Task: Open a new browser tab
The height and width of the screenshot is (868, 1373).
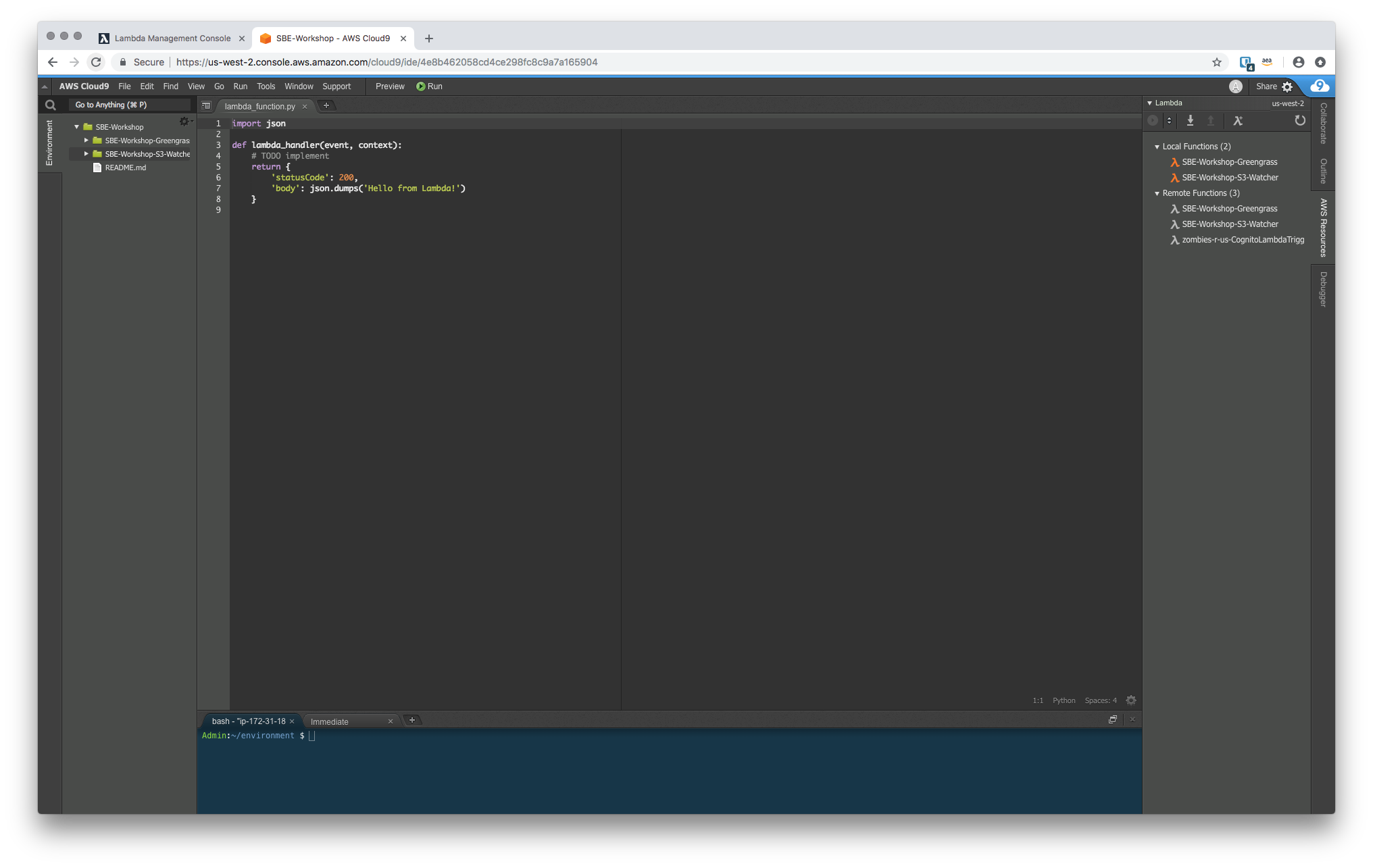Action: 428,39
